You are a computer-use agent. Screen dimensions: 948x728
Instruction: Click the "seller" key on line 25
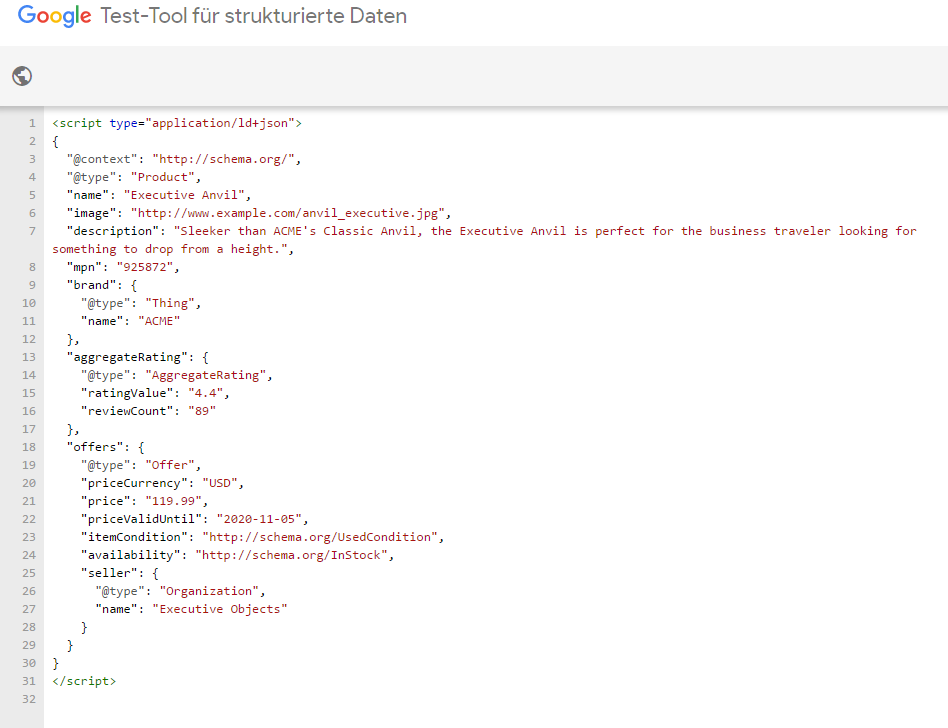click(109, 573)
